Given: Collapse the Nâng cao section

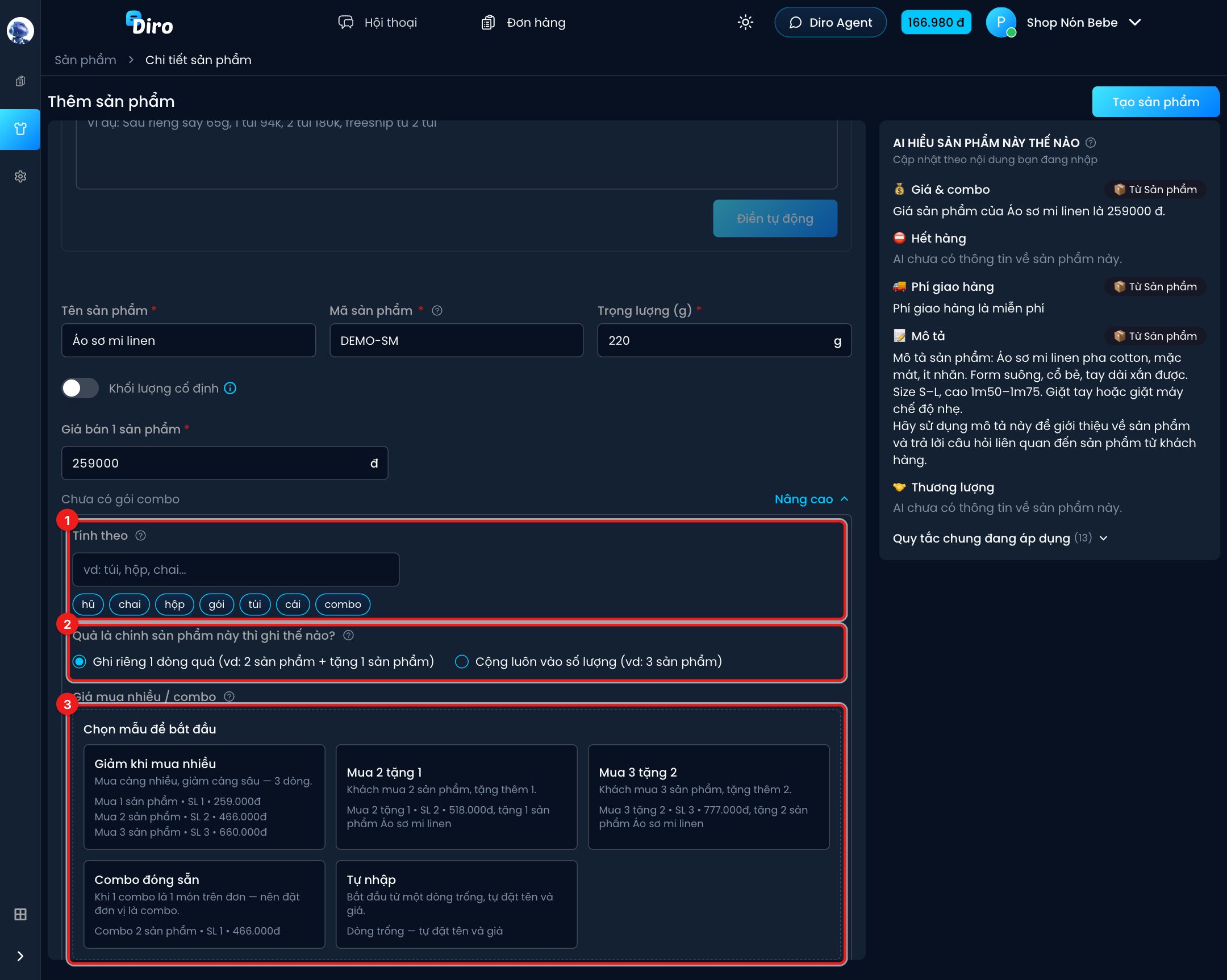Looking at the screenshot, I should click(x=812, y=499).
